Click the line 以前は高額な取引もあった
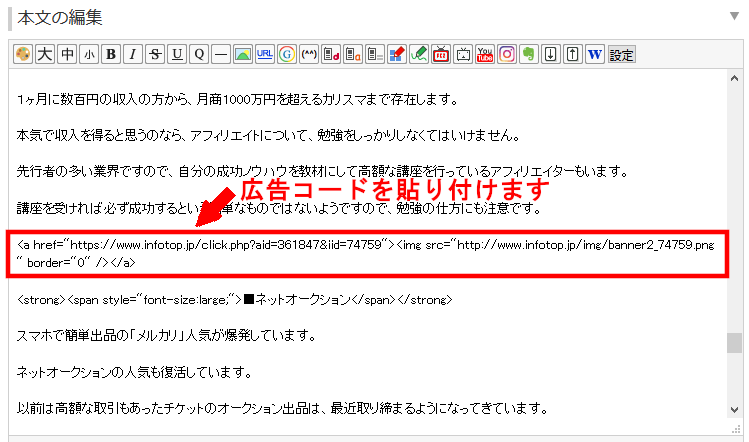The image size is (749, 442). click(x=282, y=408)
